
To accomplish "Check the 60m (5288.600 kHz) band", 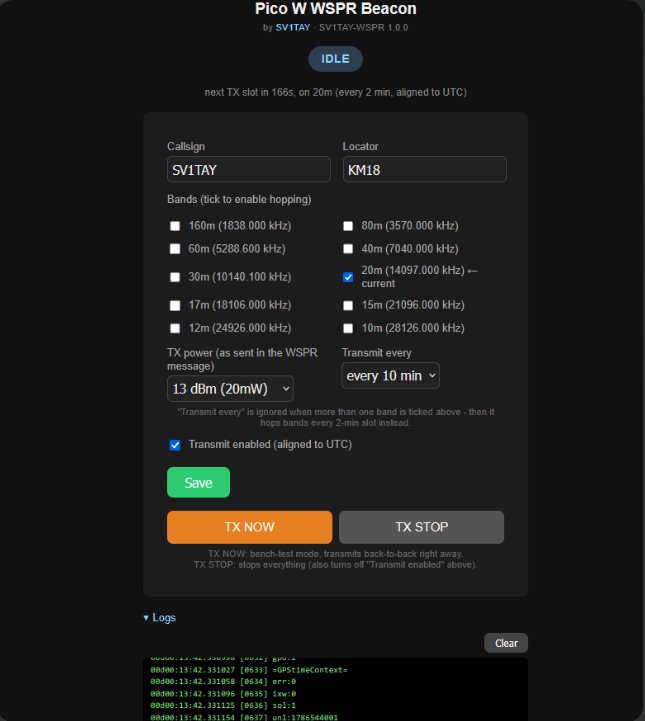I will click(175, 249).
